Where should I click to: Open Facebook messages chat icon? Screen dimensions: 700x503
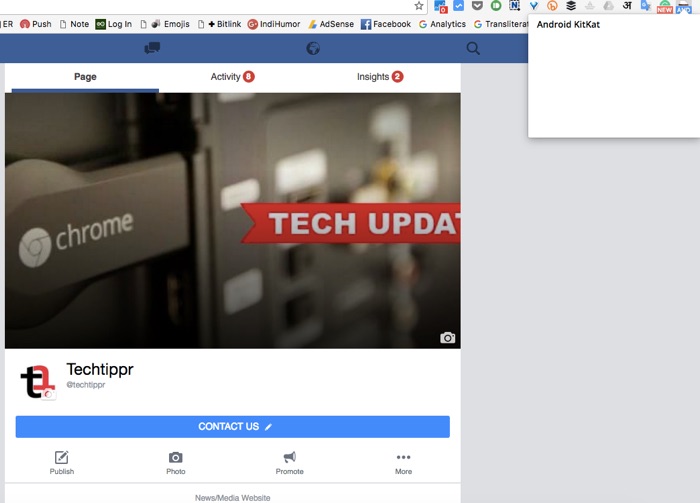[152, 48]
